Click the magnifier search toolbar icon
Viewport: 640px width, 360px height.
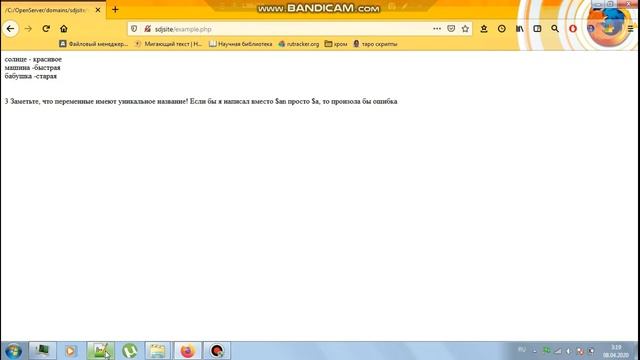[x=555, y=29]
